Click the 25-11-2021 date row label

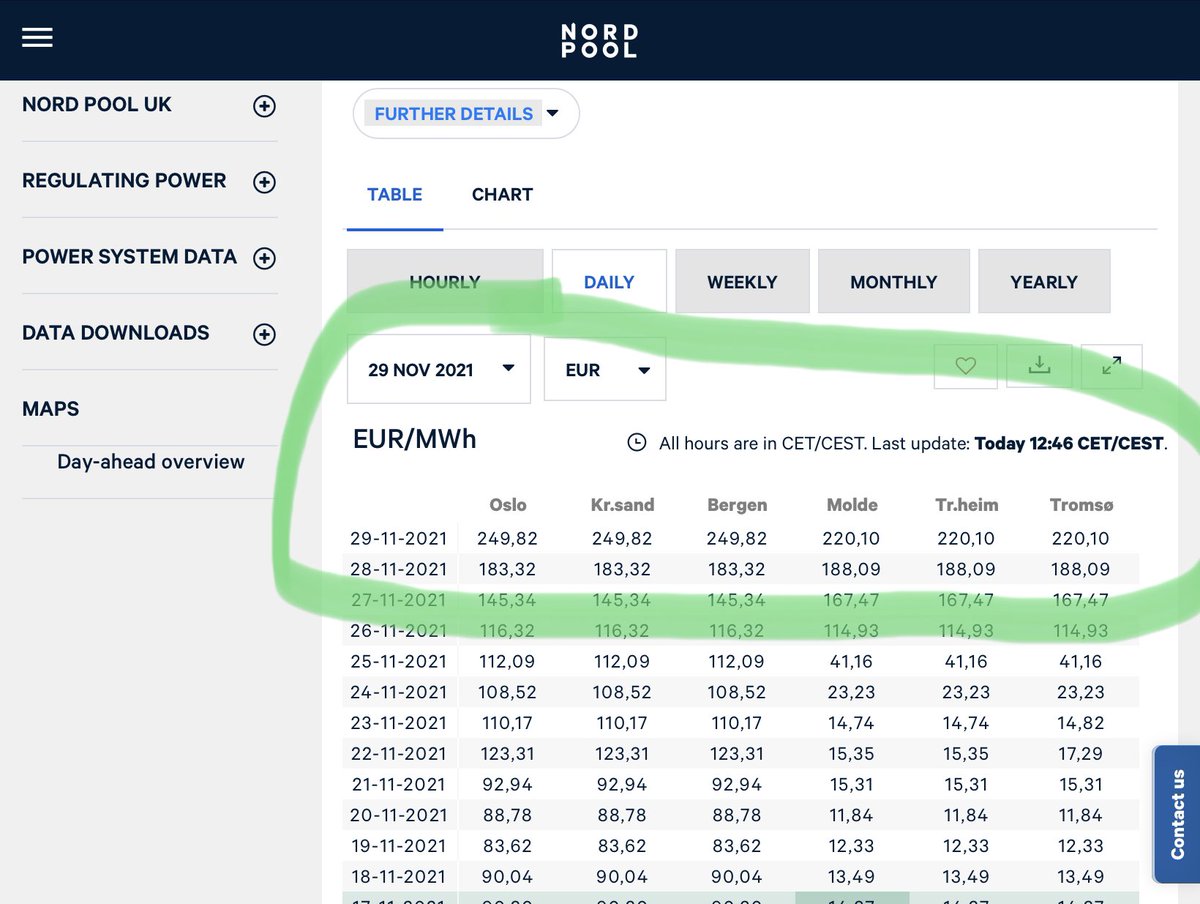click(x=398, y=661)
